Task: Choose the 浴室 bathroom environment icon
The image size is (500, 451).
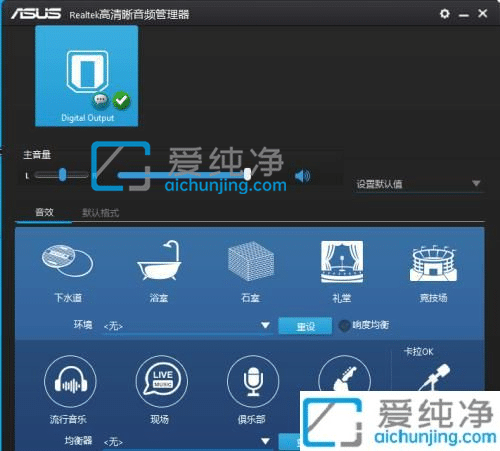Action: (x=159, y=261)
